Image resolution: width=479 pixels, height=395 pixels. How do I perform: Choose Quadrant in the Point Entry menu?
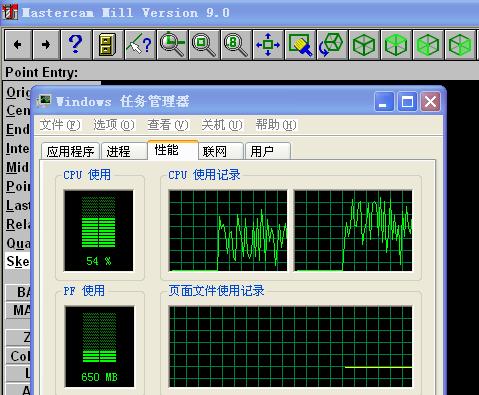coord(18,243)
